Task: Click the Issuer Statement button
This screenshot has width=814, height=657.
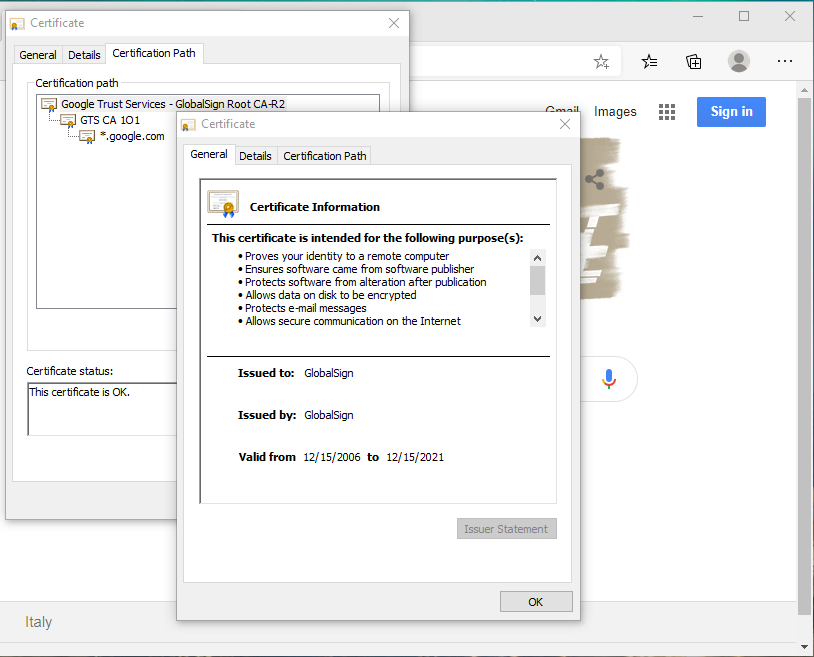Action: click(506, 529)
